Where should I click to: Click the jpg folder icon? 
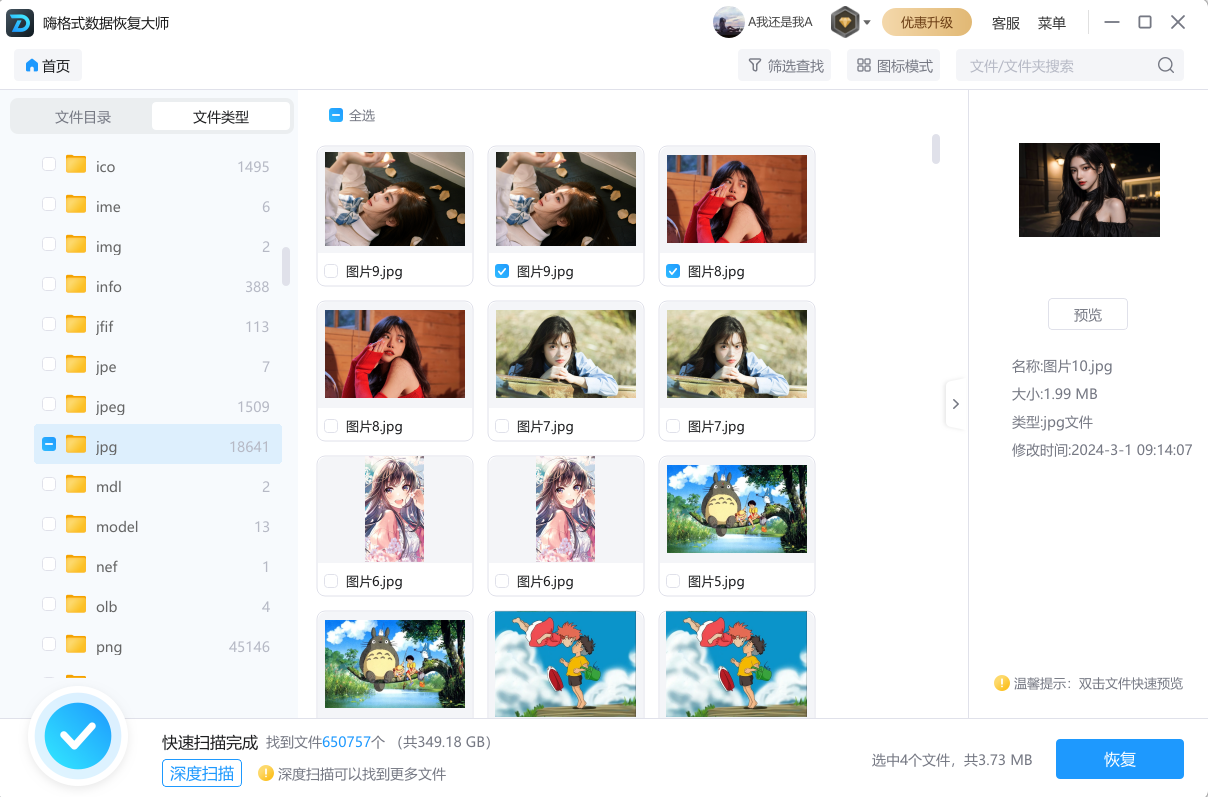[x=76, y=445]
